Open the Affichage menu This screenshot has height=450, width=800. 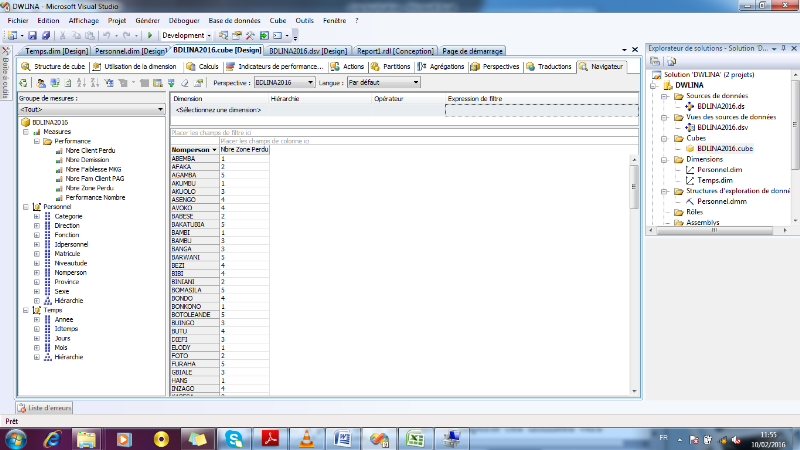84,21
